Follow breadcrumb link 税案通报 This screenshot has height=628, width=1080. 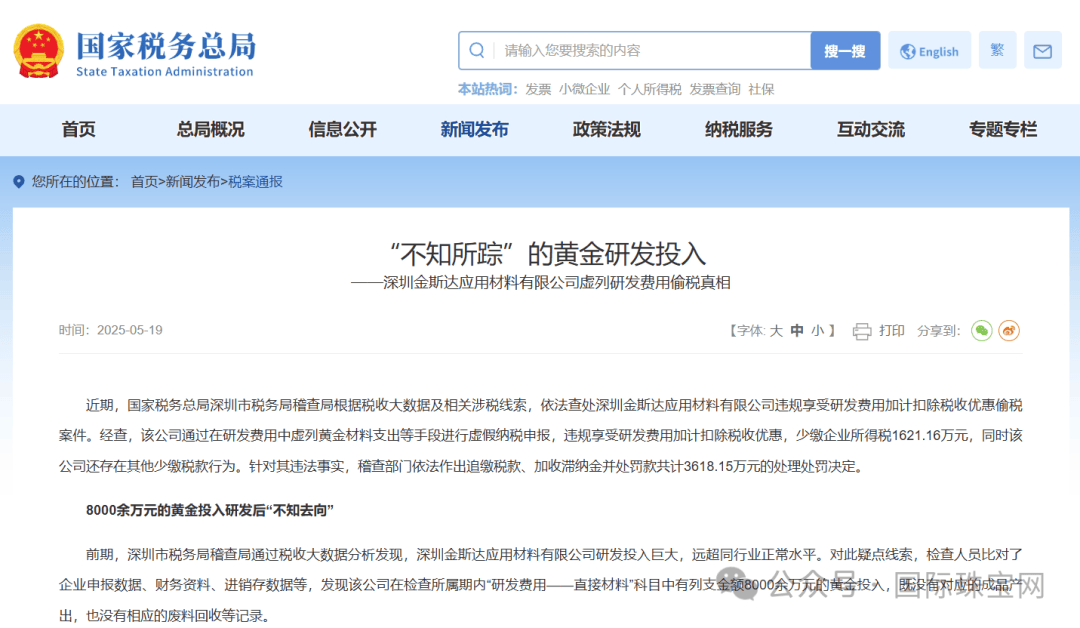(255, 182)
